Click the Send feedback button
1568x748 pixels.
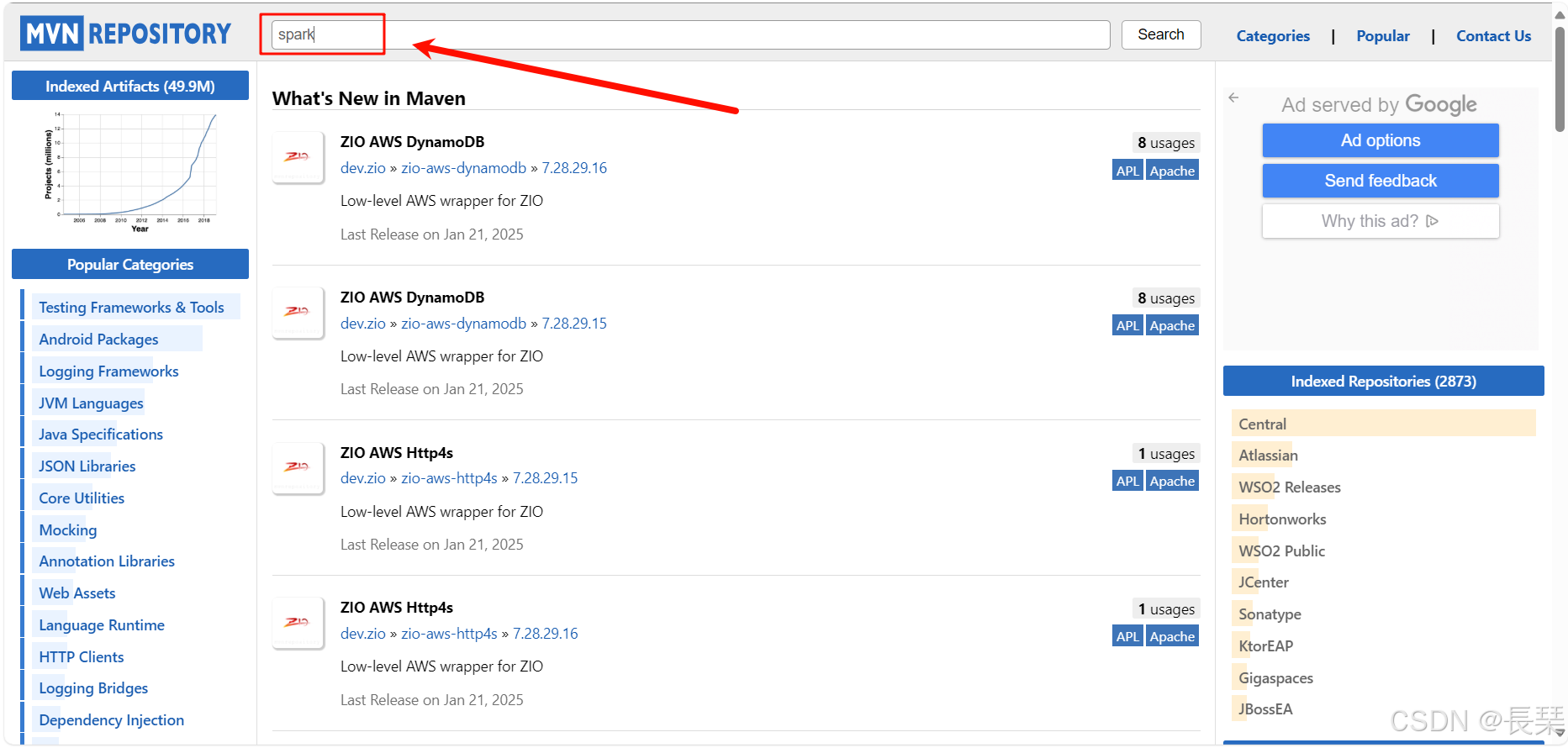coord(1381,181)
